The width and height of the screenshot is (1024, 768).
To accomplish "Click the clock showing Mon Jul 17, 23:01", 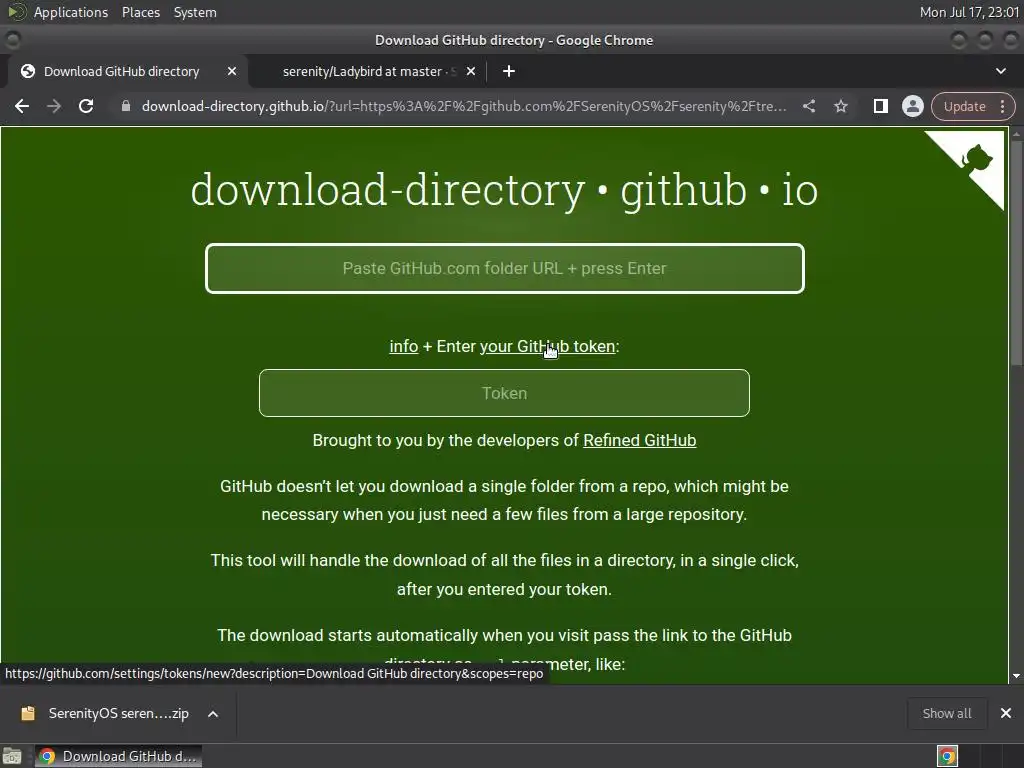I will pyautogui.click(x=969, y=12).
